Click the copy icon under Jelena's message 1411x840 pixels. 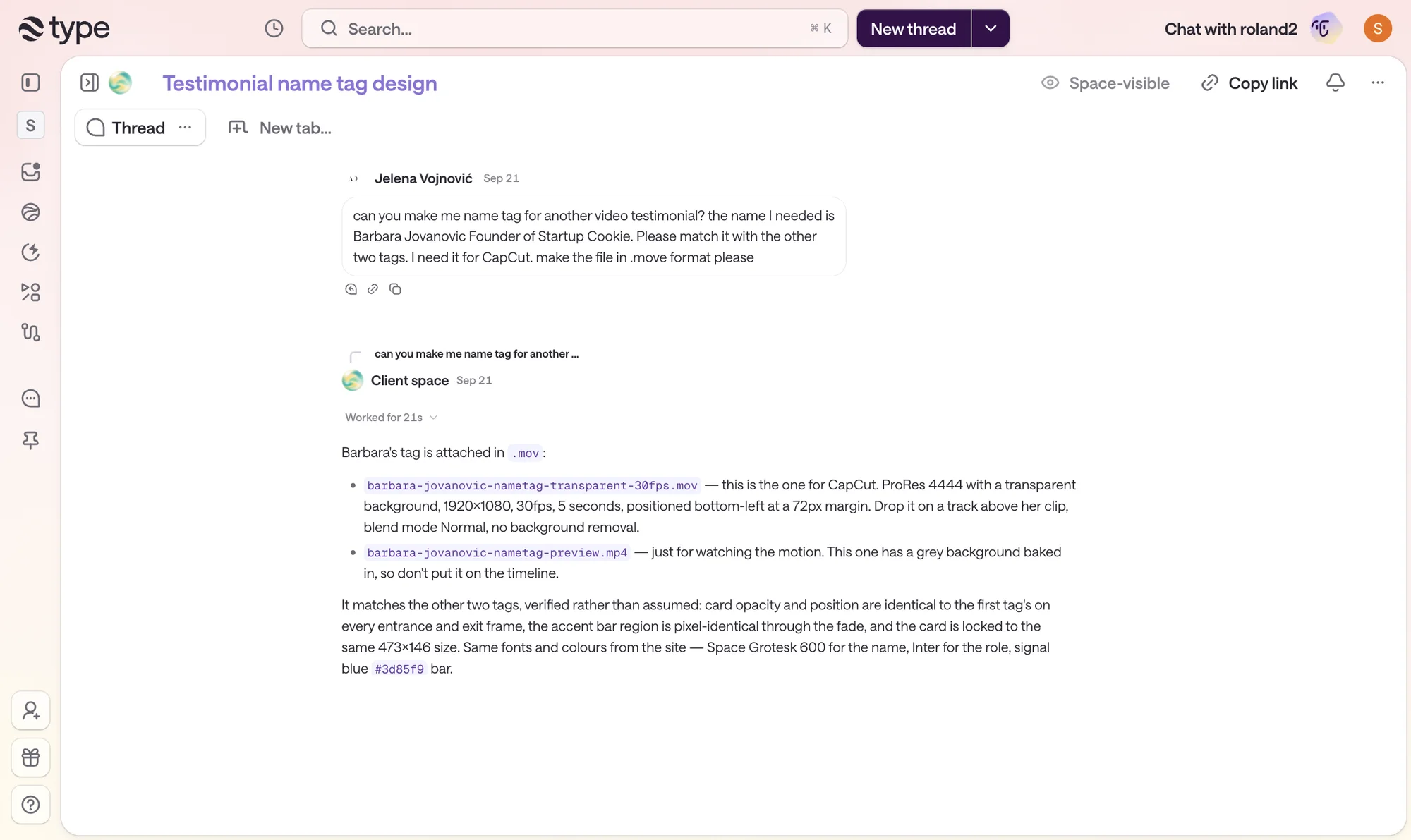(395, 289)
